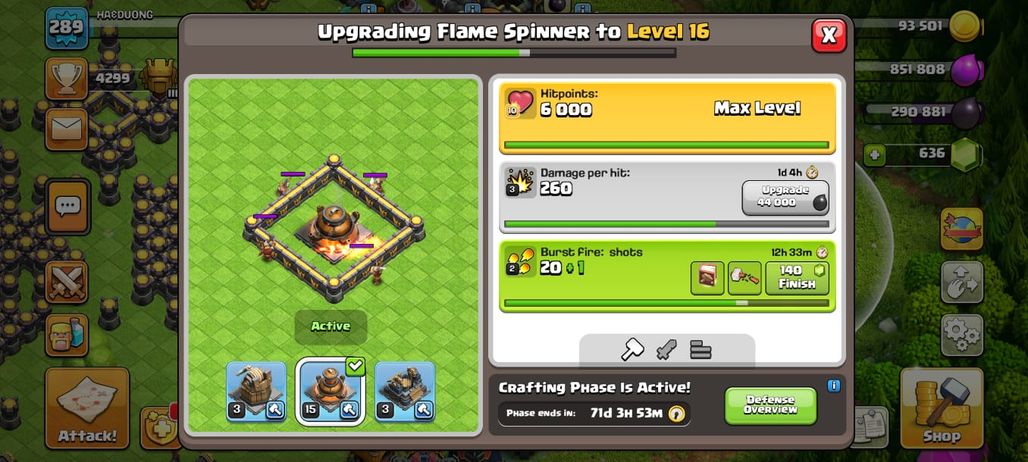This screenshot has width=1028, height=462.
Task: Open the crossed swords battle log icon
Action: [x=66, y=282]
